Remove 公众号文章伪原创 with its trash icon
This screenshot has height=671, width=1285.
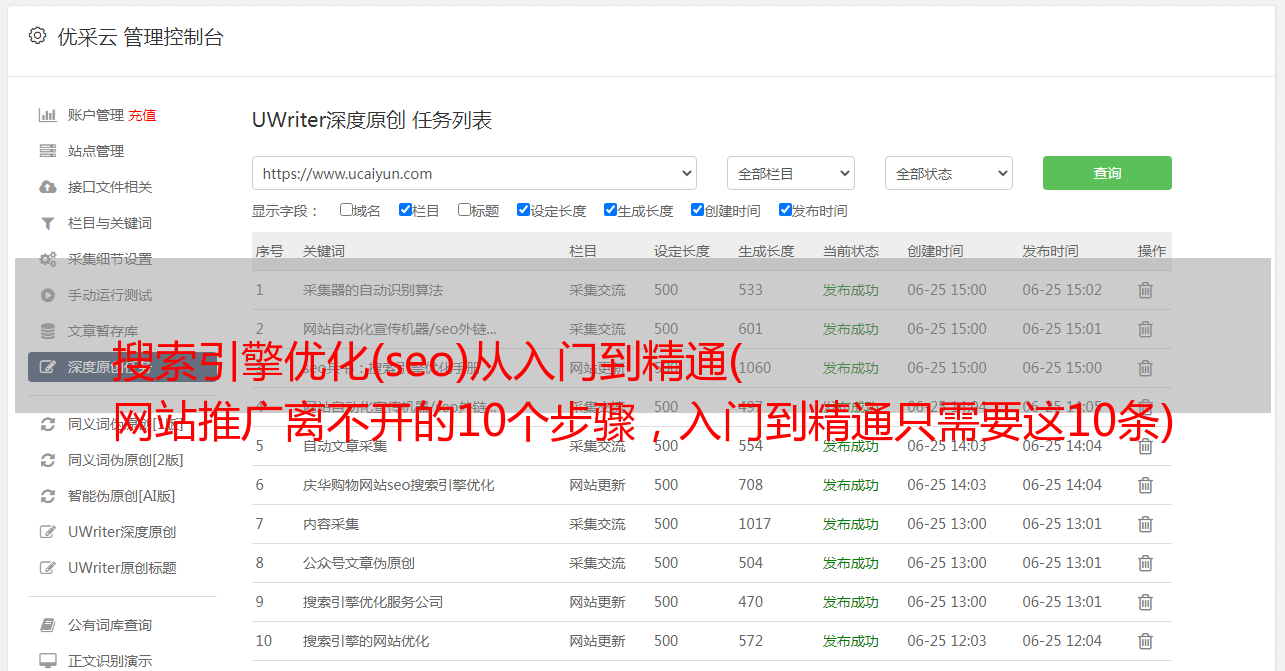[1146, 563]
